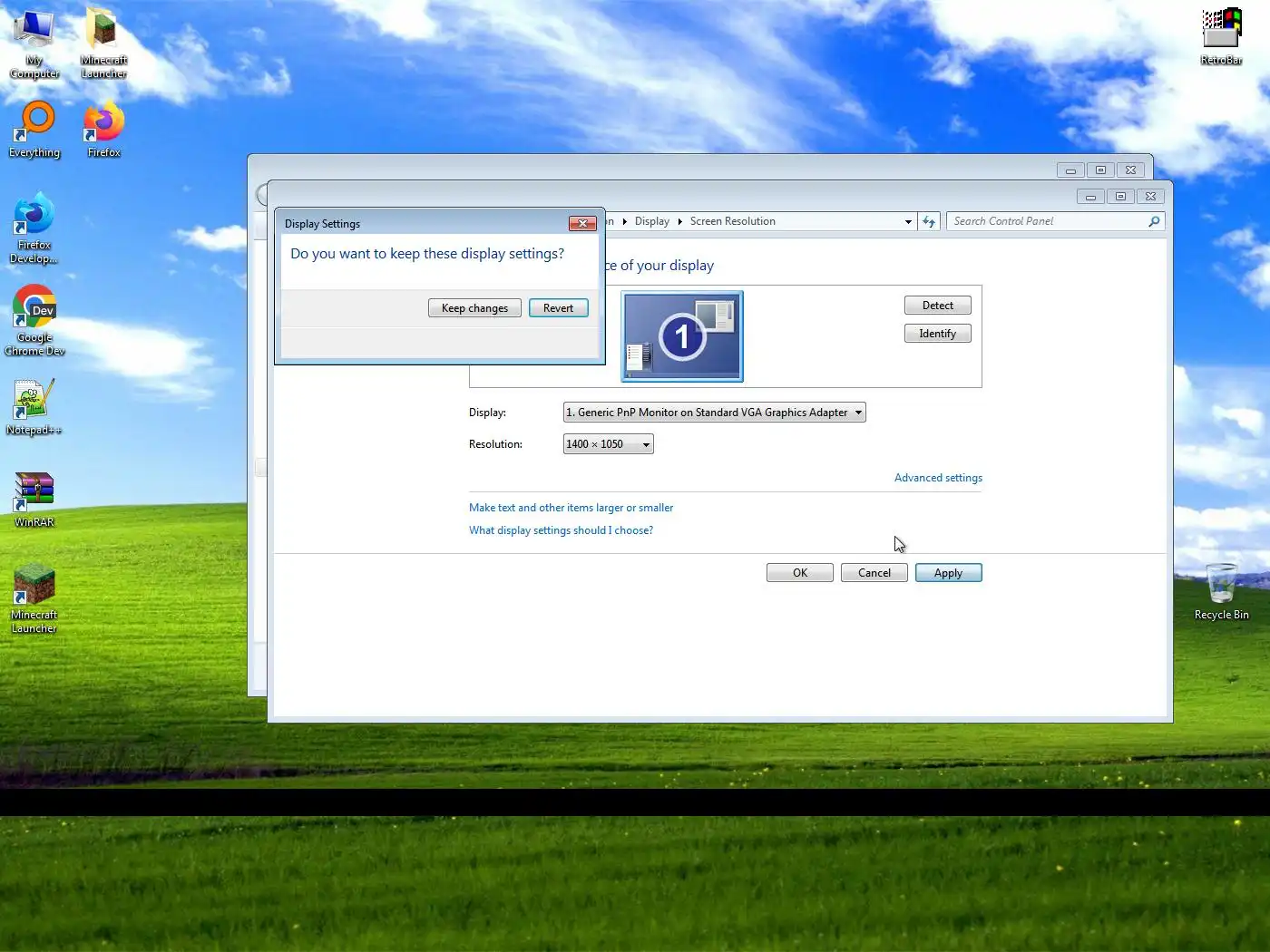Screen dimensions: 1270x952
Task: Launch Everything search icon
Action: click(x=34, y=130)
